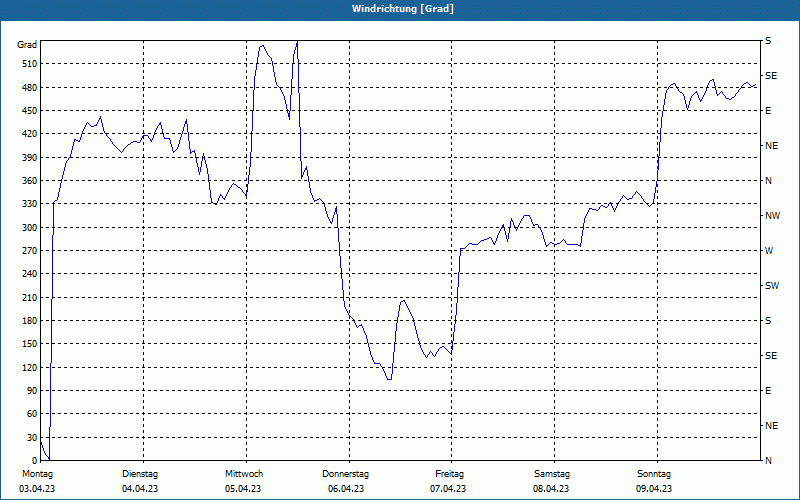The width and height of the screenshot is (800, 500).
Task: Click the date 05.04.23
Action: [243, 489]
